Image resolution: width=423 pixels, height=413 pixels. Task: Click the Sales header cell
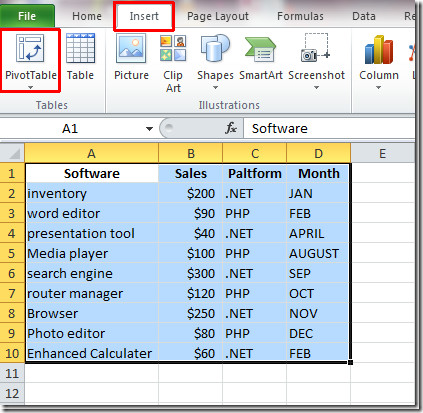coord(191,173)
